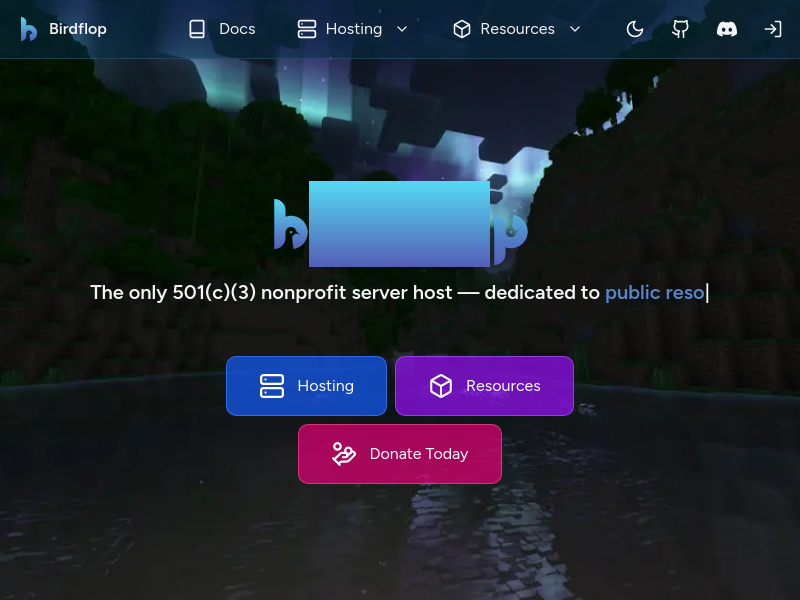Image resolution: width=800 pixels, height=600 pixels.
Task: Toggle dark mode with the moon icon
Action: [635, 29]
